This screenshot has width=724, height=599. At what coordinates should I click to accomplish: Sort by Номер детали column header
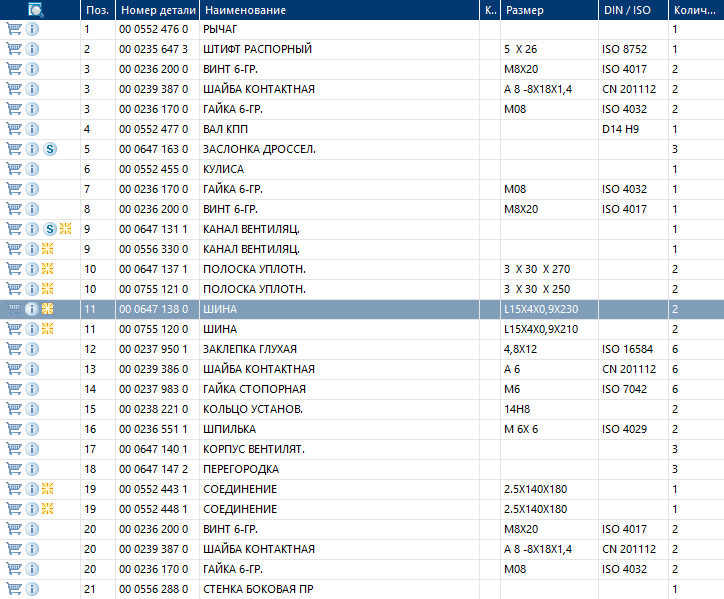(x=157, y=10)
